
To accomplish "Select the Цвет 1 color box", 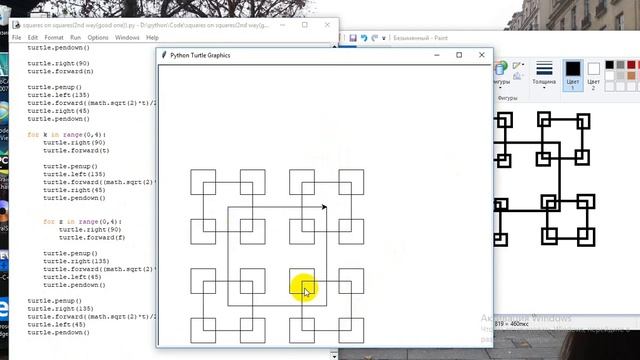I will click(x=573, y=75).
